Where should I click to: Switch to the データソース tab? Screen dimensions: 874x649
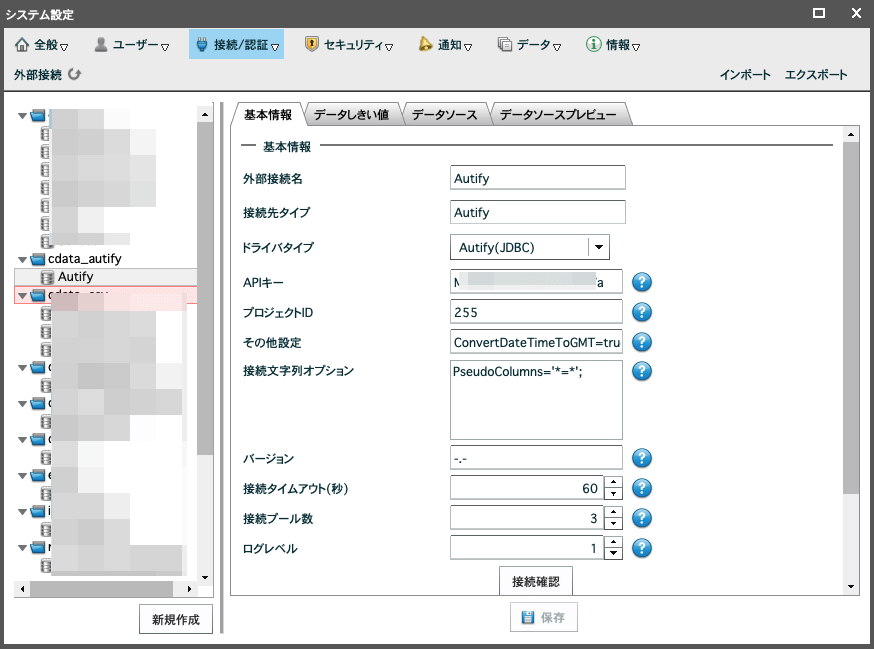pyautogui.click(x=444, y=114)
